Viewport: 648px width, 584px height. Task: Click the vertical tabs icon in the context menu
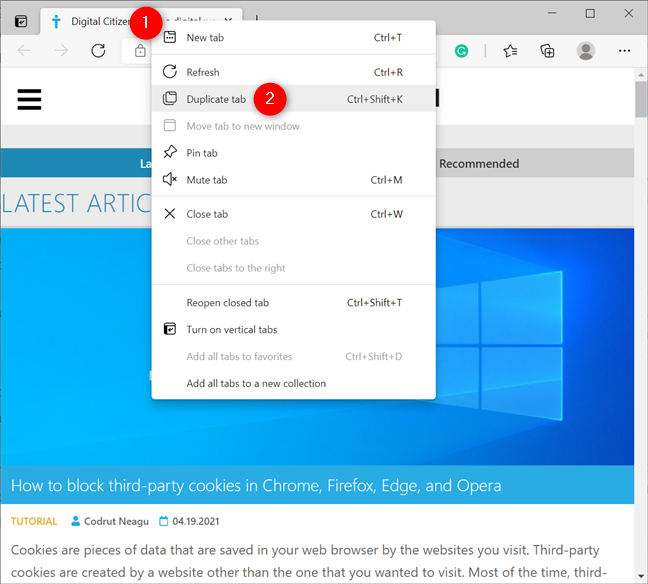click(170, 329)
